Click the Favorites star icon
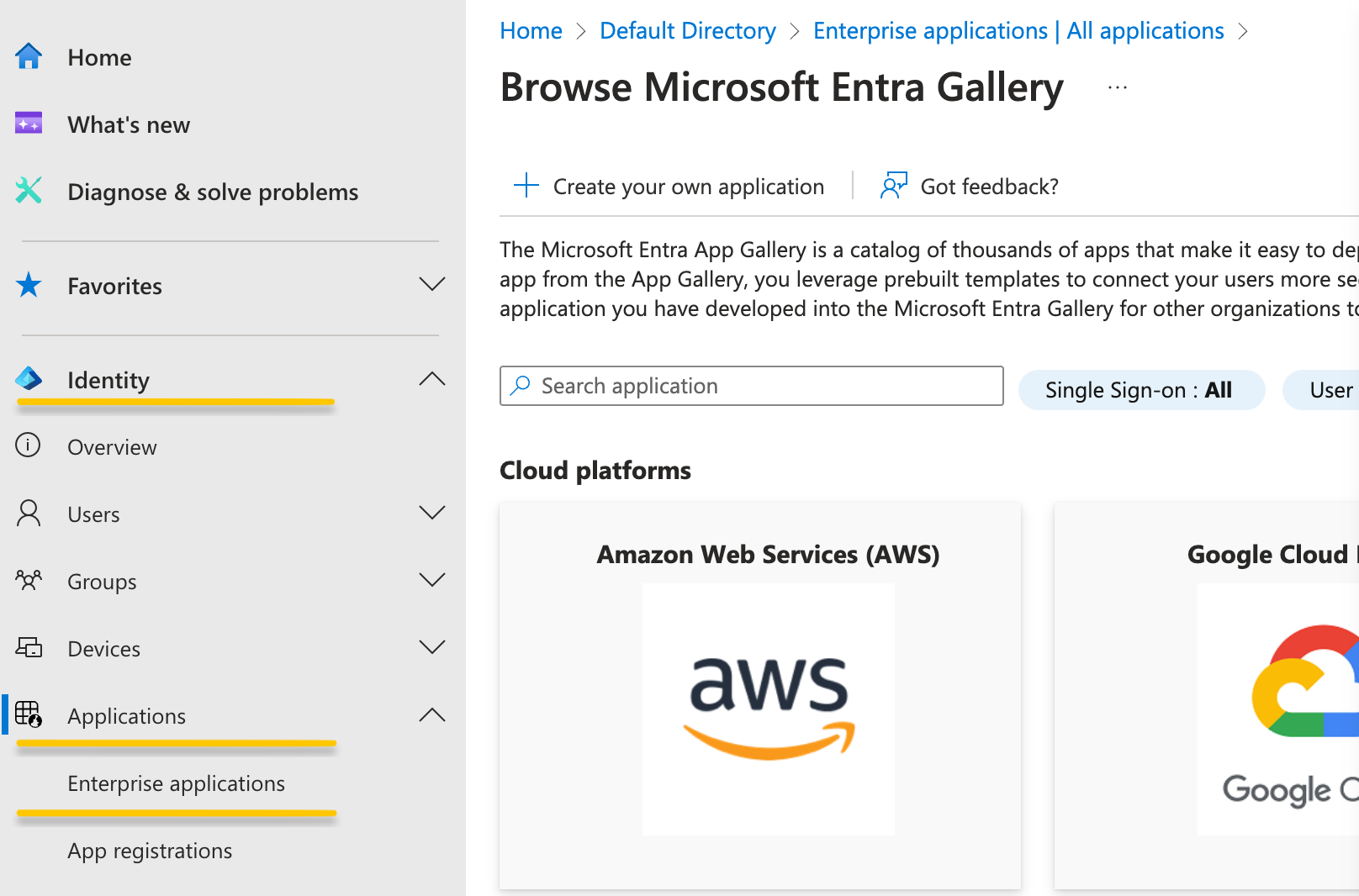The width and height of the screenshot is (1359, 896). [x=29, y=285]
